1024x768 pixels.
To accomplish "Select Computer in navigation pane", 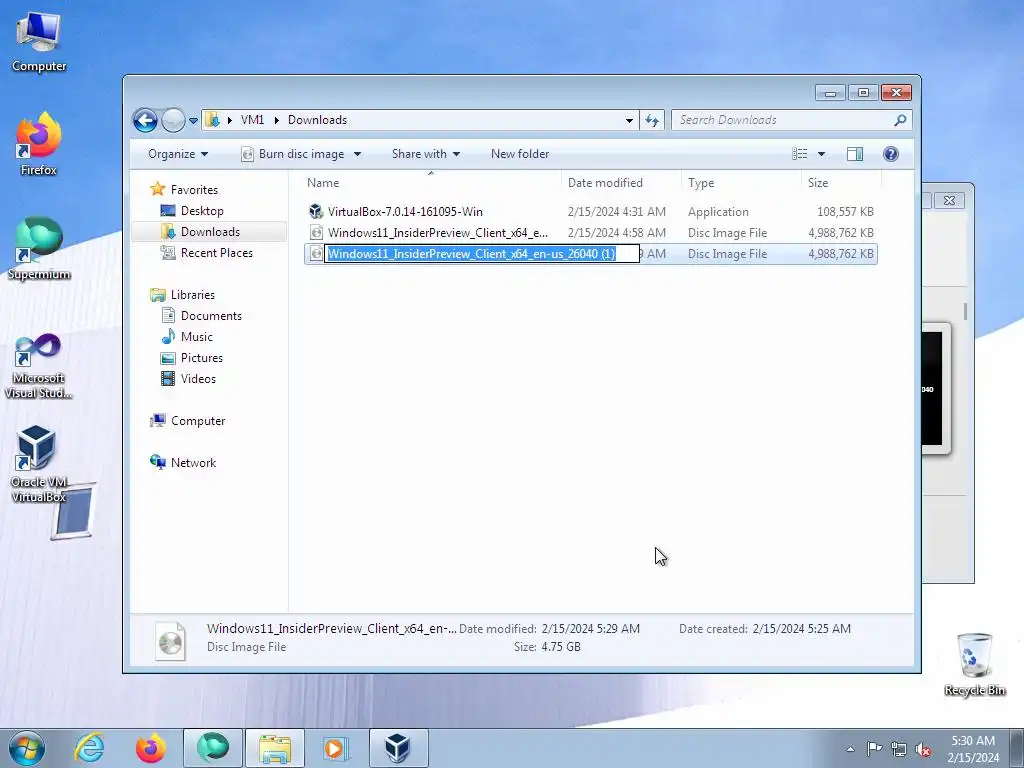I will click(x=198, y=421).
